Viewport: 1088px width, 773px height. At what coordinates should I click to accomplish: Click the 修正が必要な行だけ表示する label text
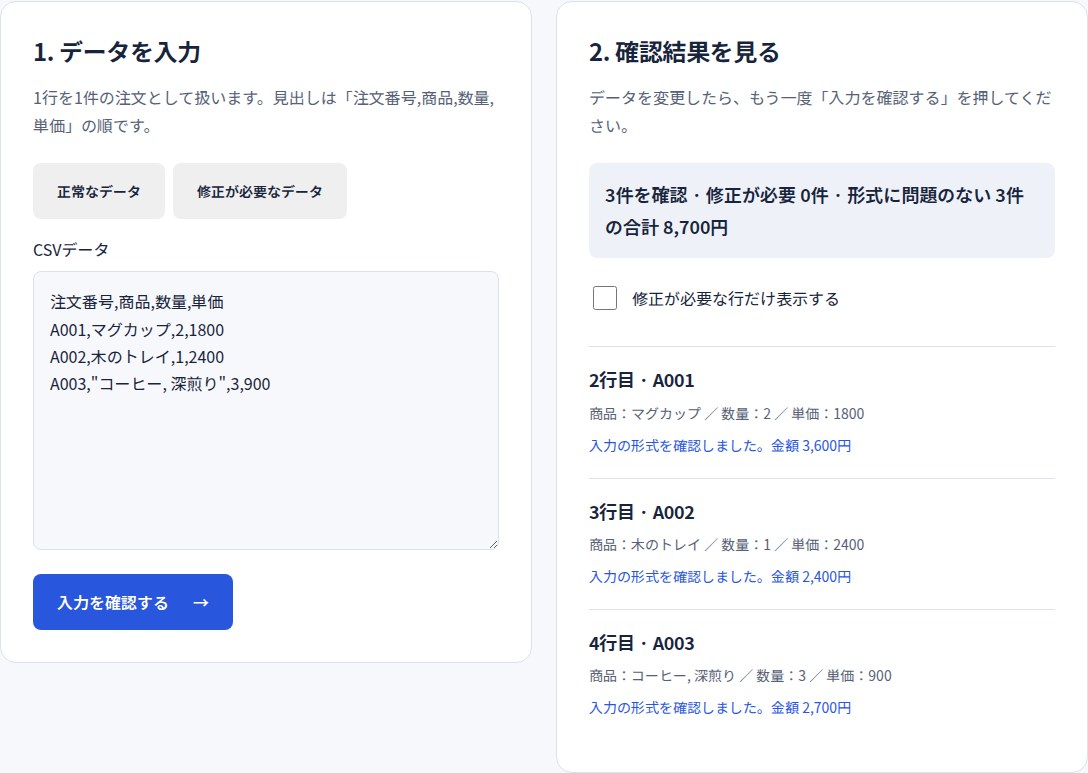(736, 299)
